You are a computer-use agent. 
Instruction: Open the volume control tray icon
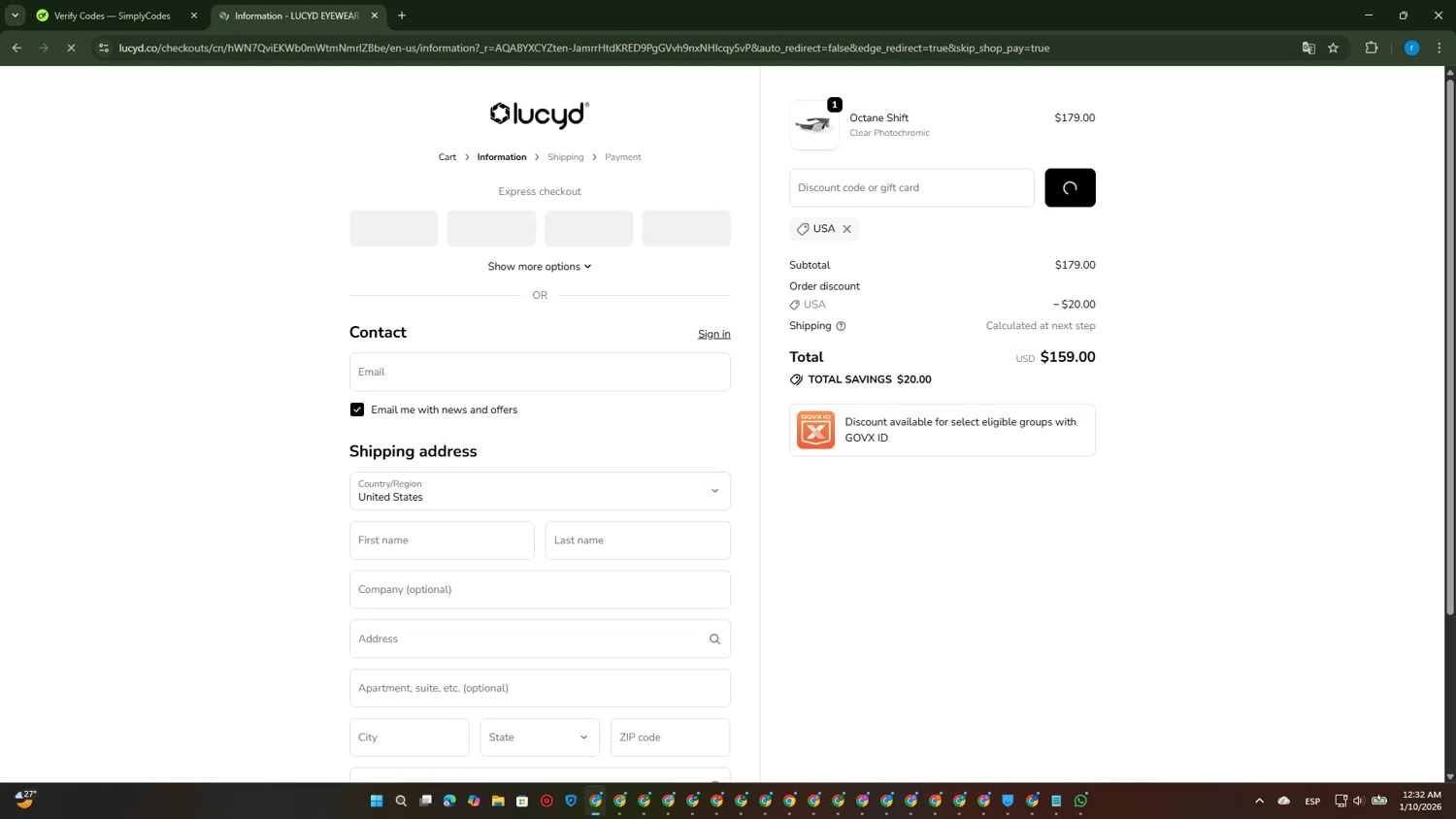click(1359, 801)
